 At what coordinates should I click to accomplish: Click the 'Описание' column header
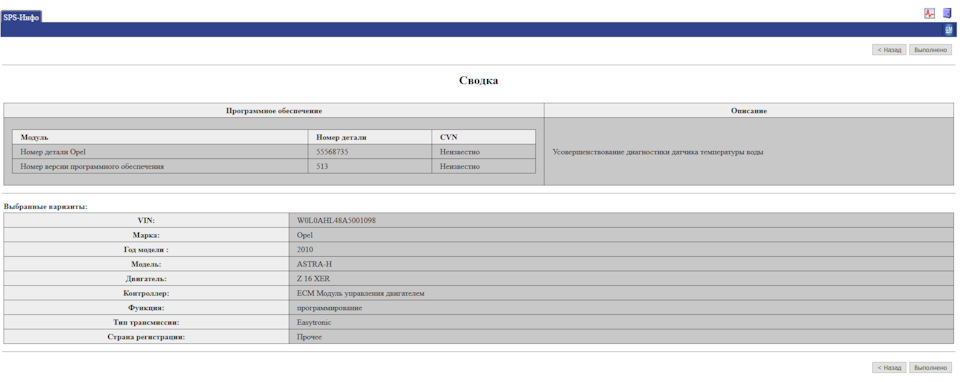coord(749,111)
